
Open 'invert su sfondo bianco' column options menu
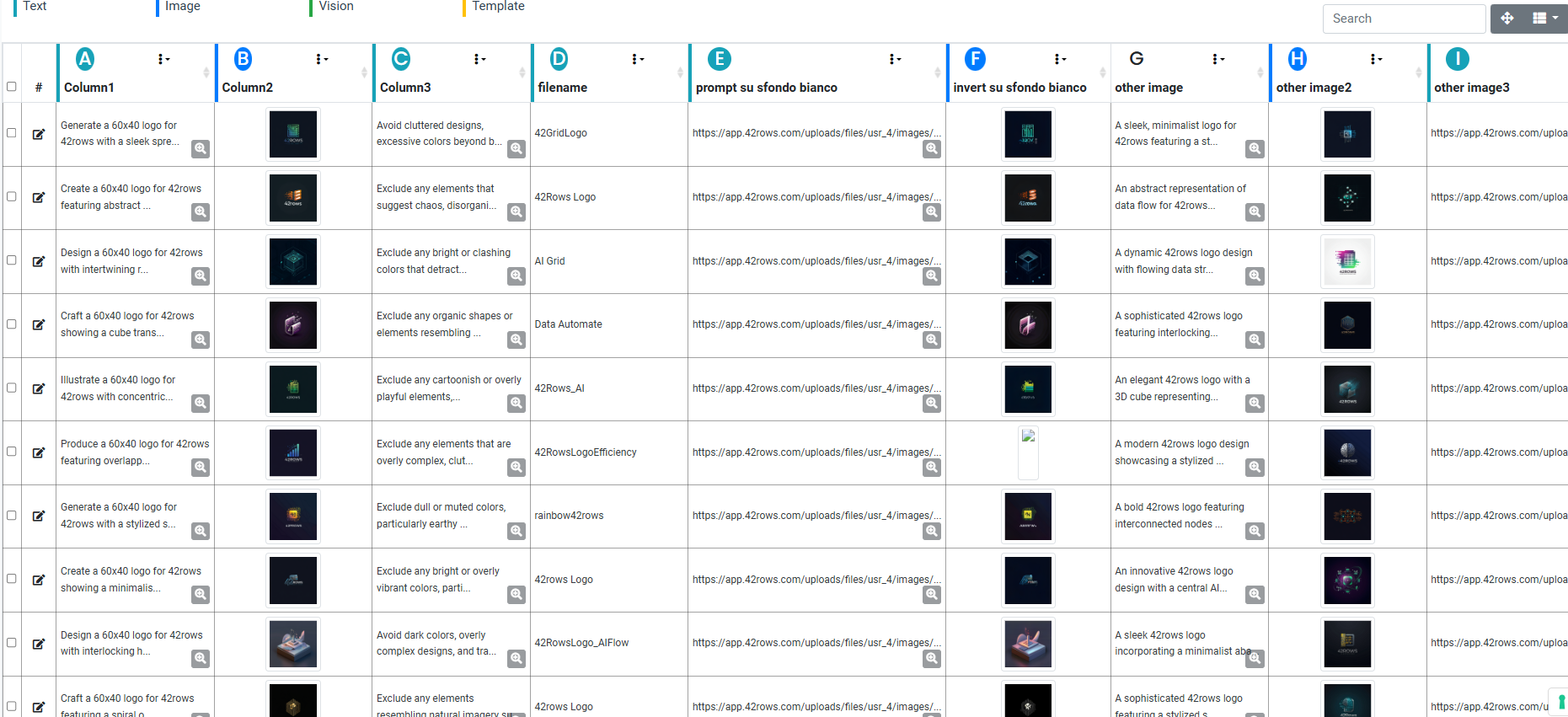click(1060, 59)
